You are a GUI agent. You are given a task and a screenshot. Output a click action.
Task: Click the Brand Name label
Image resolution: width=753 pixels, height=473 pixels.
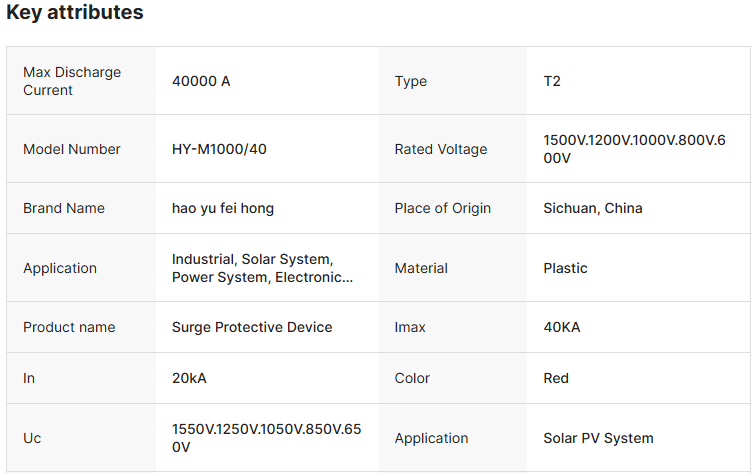[64, 208]
